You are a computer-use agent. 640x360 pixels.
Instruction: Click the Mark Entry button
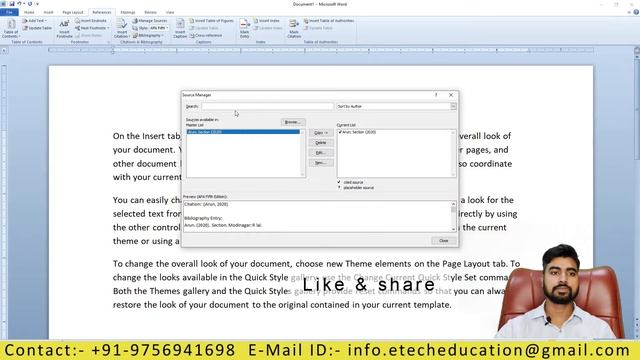(x=244, y=28)
